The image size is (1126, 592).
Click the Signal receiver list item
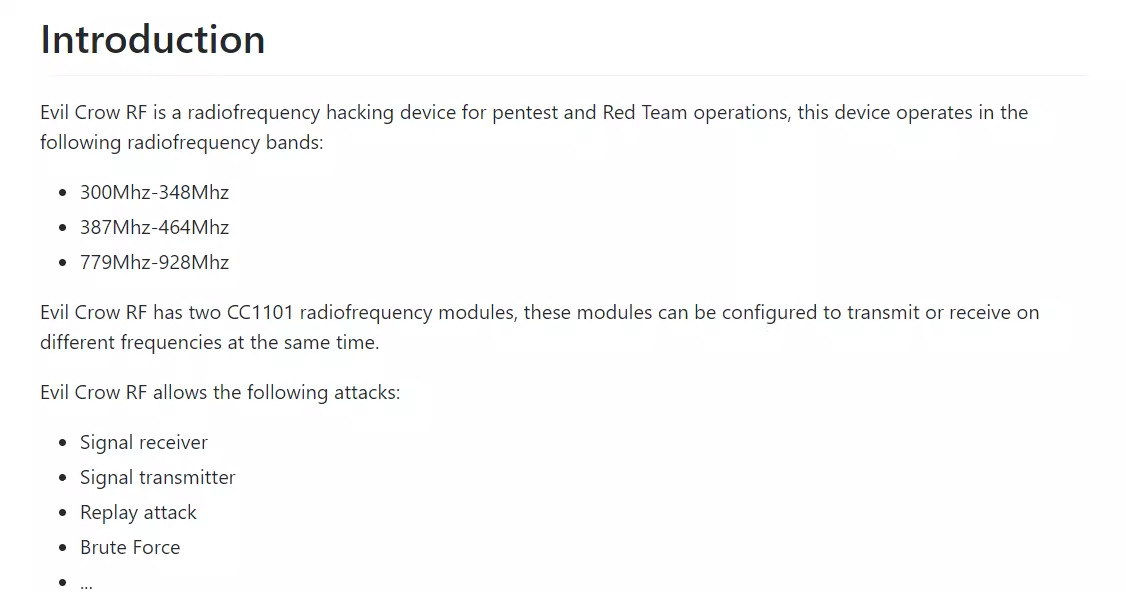click(x=144, y=442)
